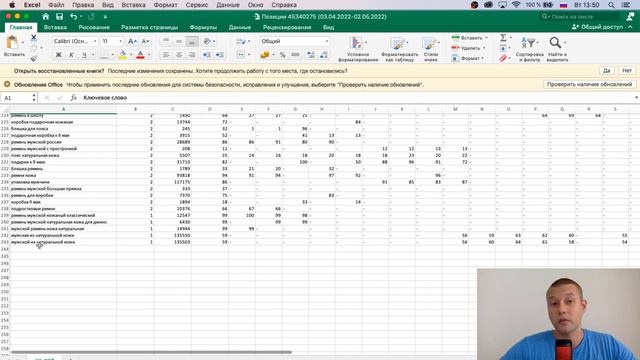Click the text orientation icon
Image resolution: width=640 pixels, height=360 pixels.
pyautogui.click(x=207, y=41)
